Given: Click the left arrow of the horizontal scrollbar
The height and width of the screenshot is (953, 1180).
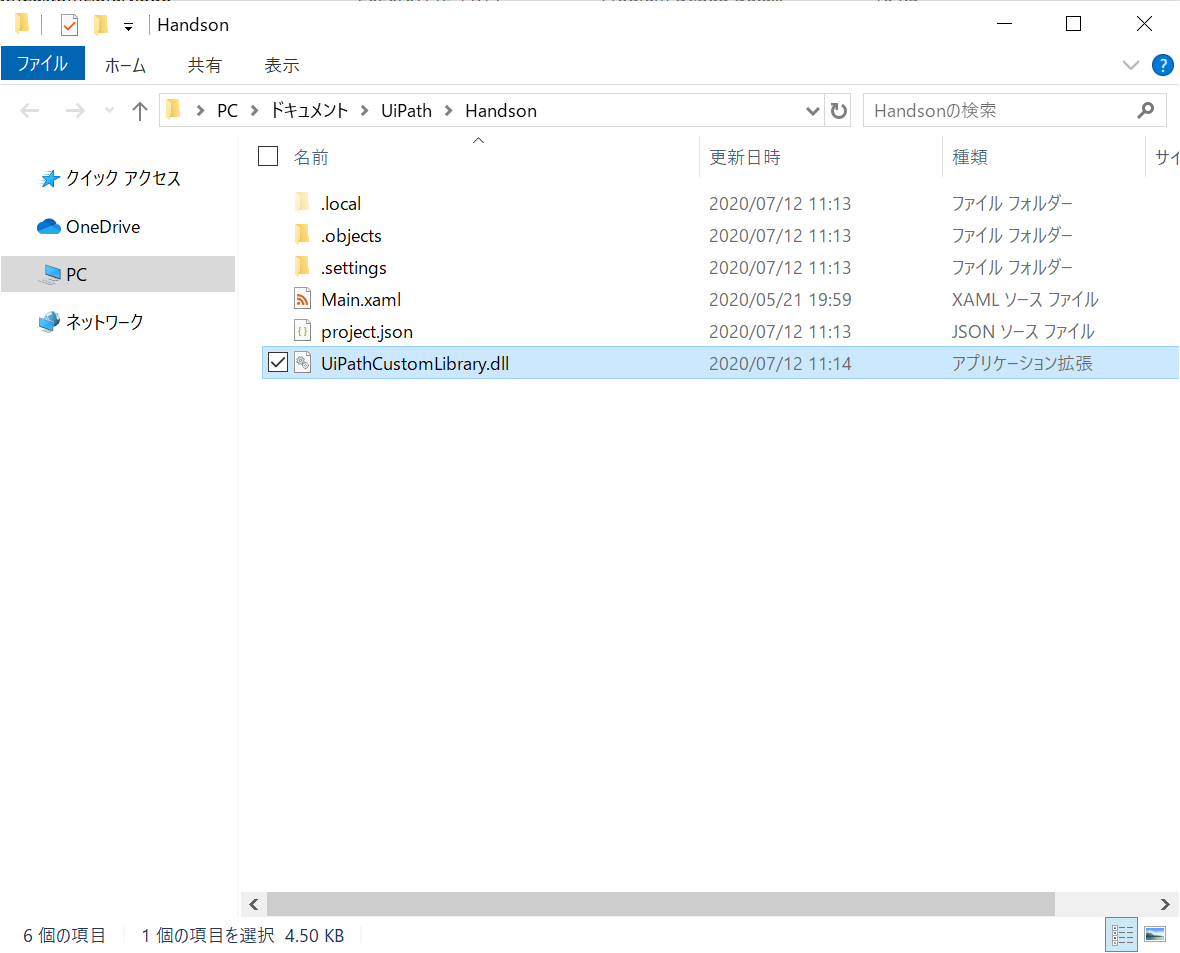Looking at the screenshot, I should 254,904.
